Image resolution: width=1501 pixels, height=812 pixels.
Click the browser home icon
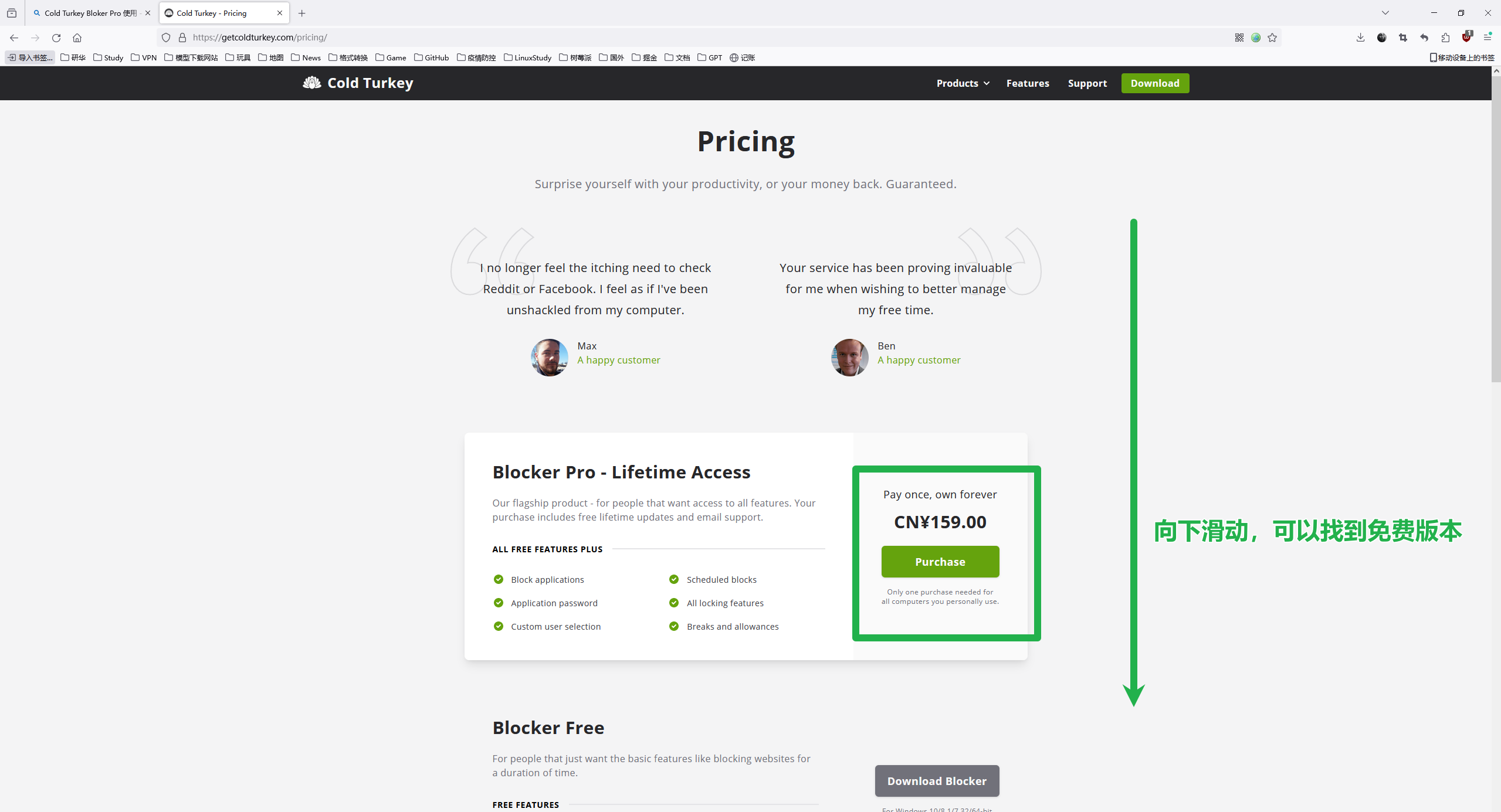(78, 37)
